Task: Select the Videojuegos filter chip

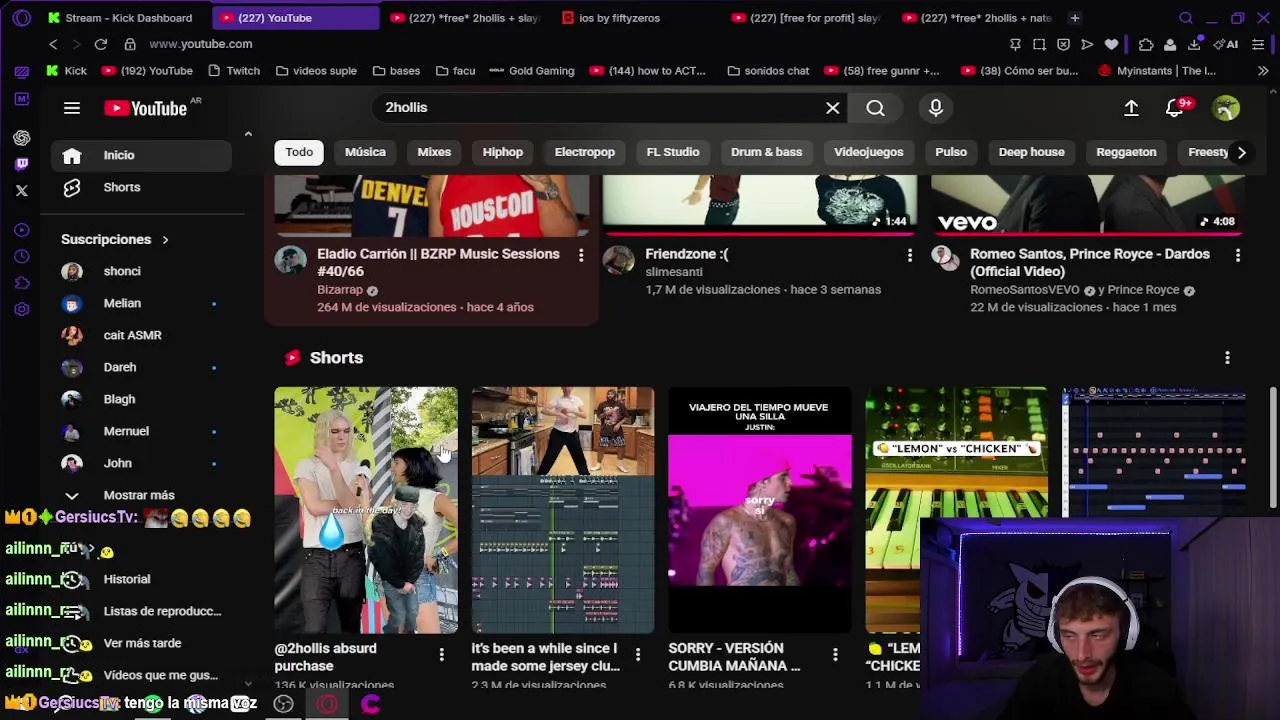Action: [x=869, y=152]
